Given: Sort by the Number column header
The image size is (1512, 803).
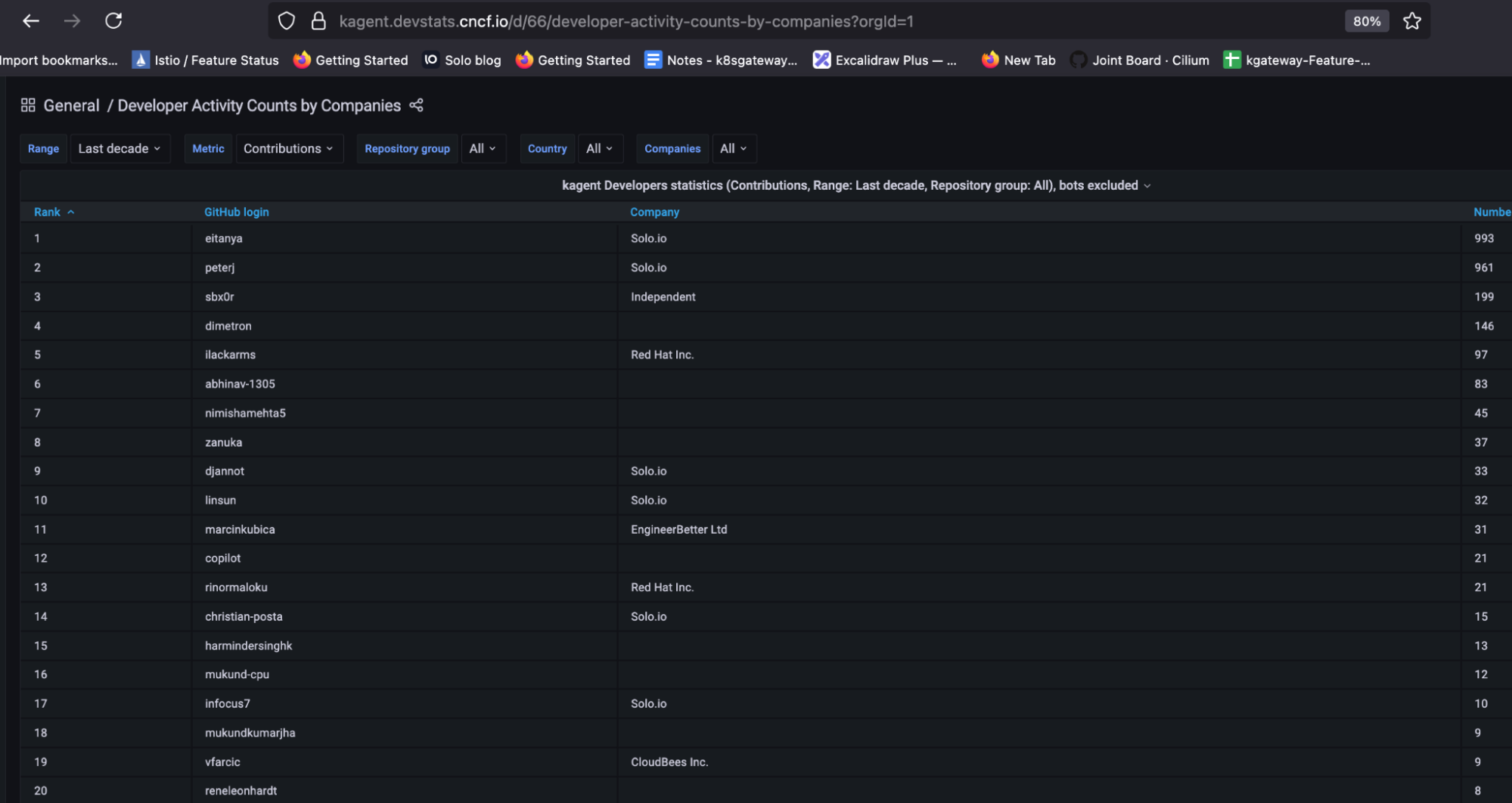Looking at the screenshot, I should (x=1492, y=212).
